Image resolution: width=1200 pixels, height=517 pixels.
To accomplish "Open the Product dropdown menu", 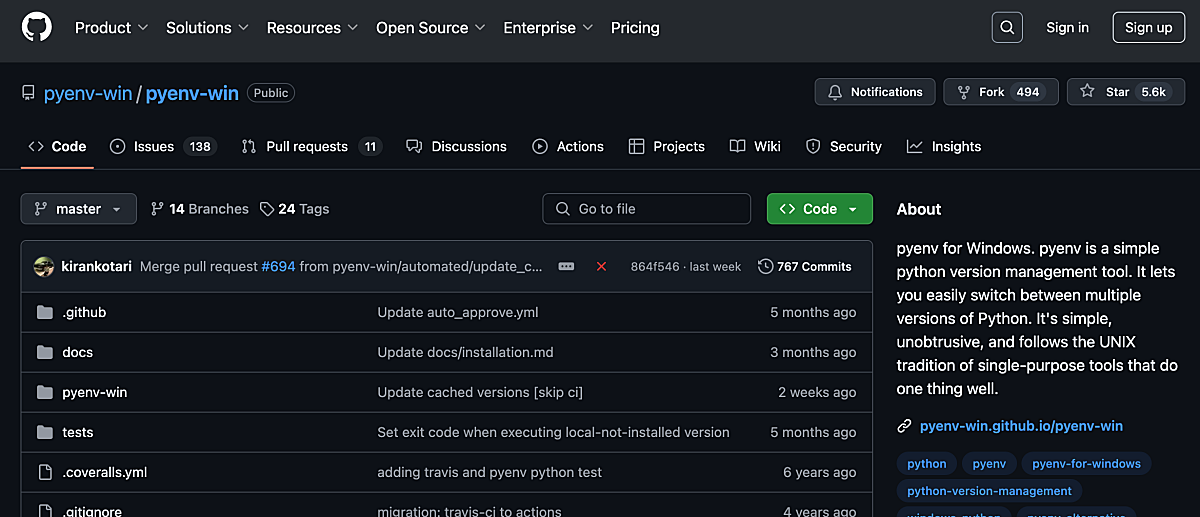I will point(112,28).
